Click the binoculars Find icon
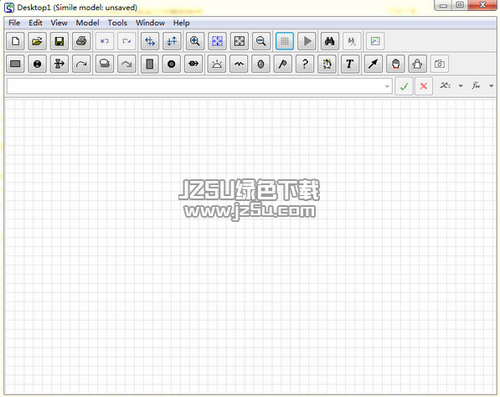Viewport: 500px width, 397px height. [x=329, y=41]
